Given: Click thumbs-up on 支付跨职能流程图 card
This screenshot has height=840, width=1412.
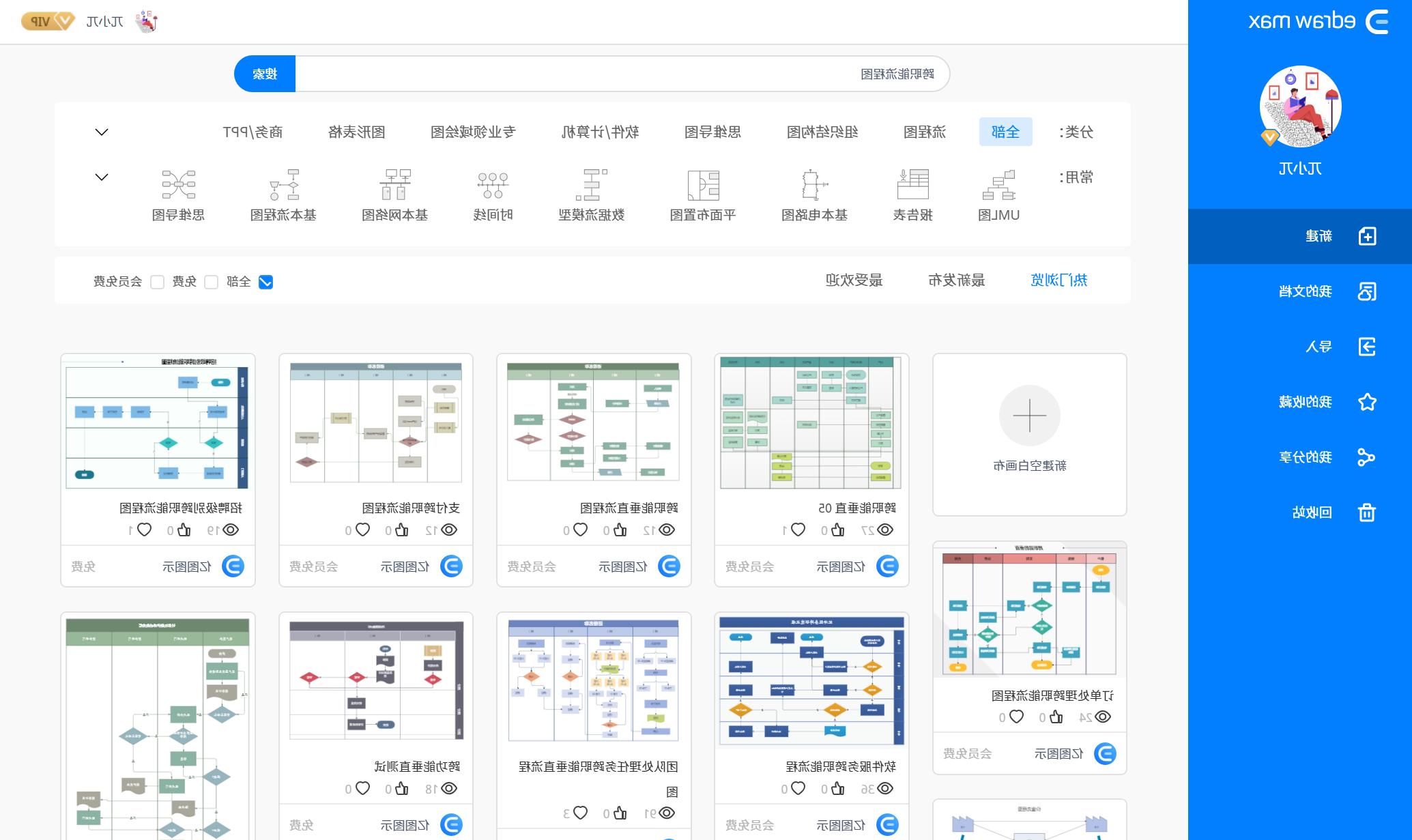Looking at the screenshot, I should click(402, 530).
